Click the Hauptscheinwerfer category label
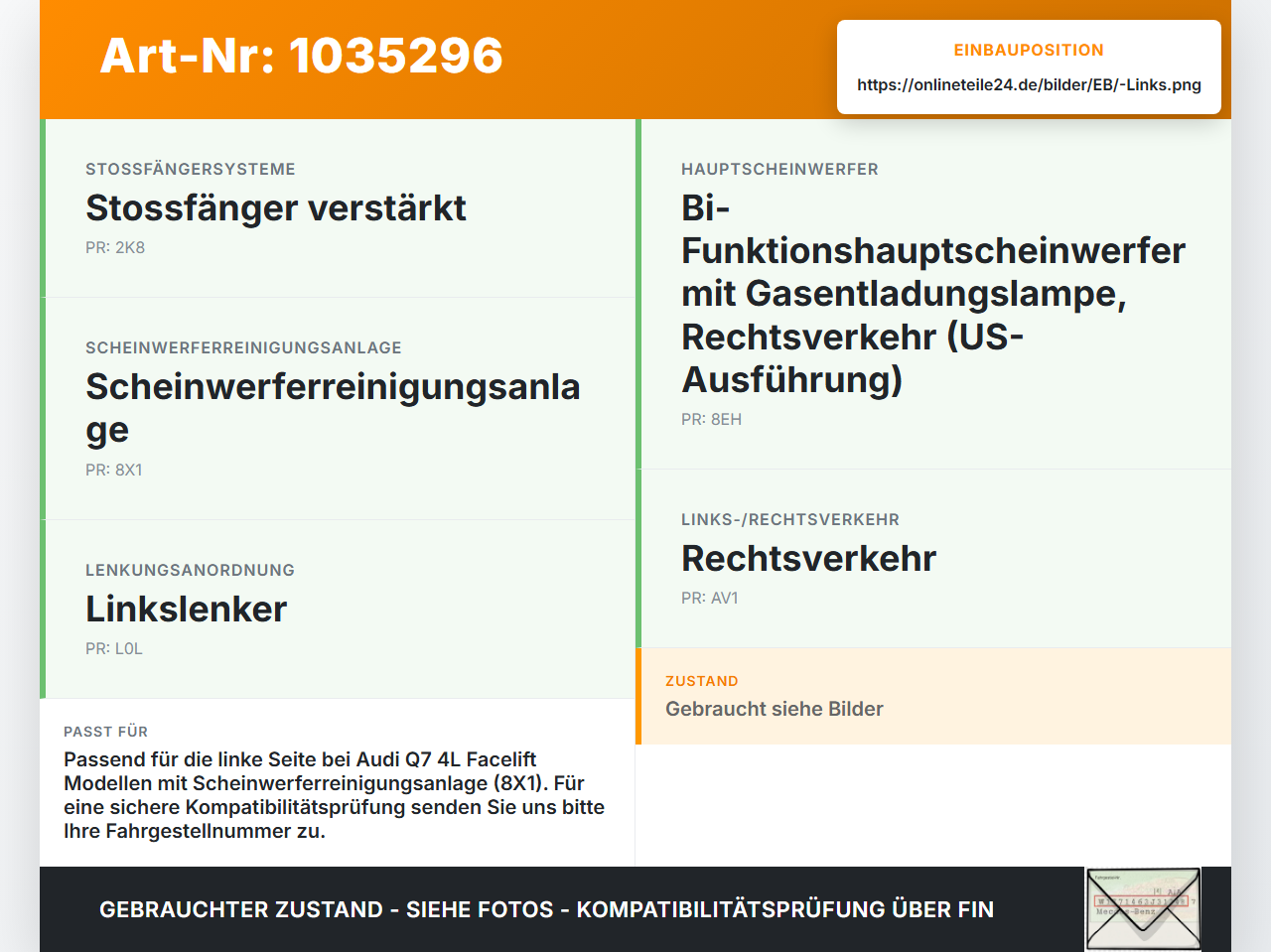The image size is (1271, 952). pyautogui.click(x=779, y=169)
